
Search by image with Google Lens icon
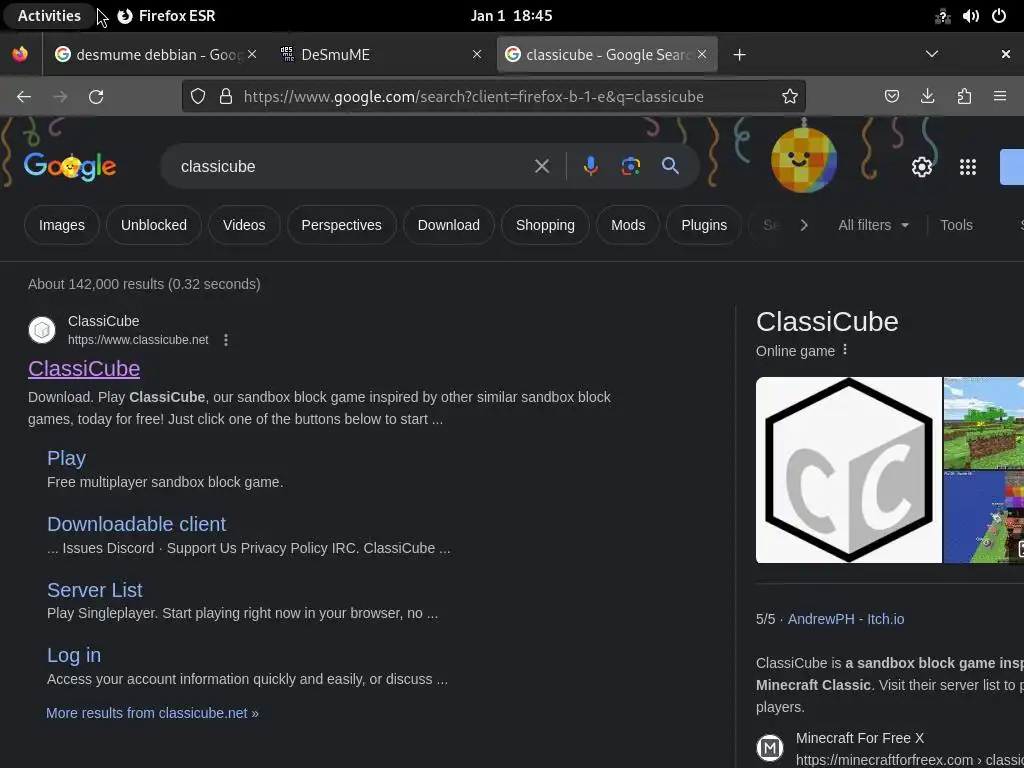click(x=630, y=167)
